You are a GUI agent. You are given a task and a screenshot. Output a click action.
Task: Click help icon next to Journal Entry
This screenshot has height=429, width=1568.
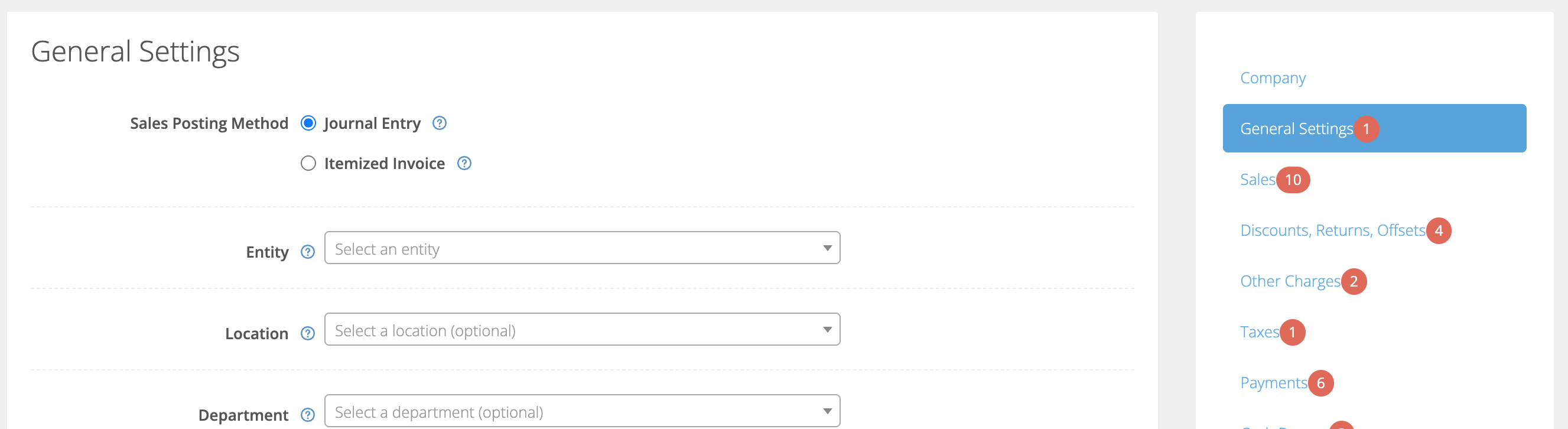(440, 123)
